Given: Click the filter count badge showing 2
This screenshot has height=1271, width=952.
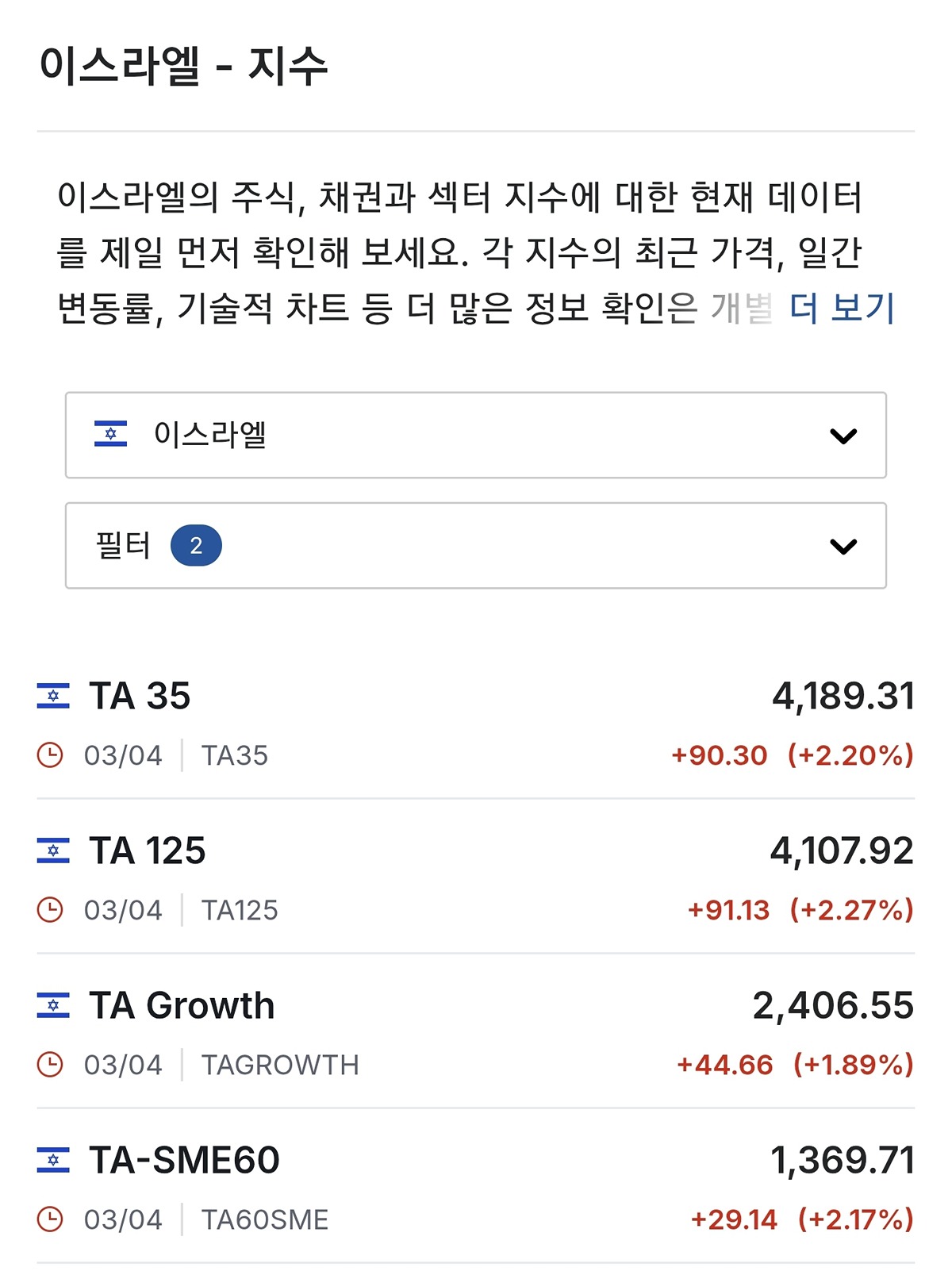Looking at the screenshot, I should click(196, 545).
